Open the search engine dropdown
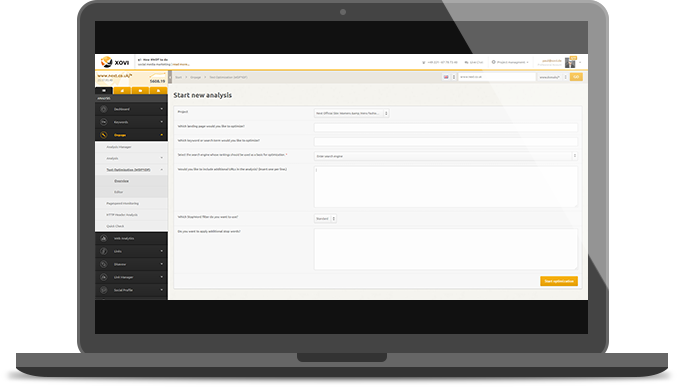Viewport: 678px width, 387px height. click(445, 156)
